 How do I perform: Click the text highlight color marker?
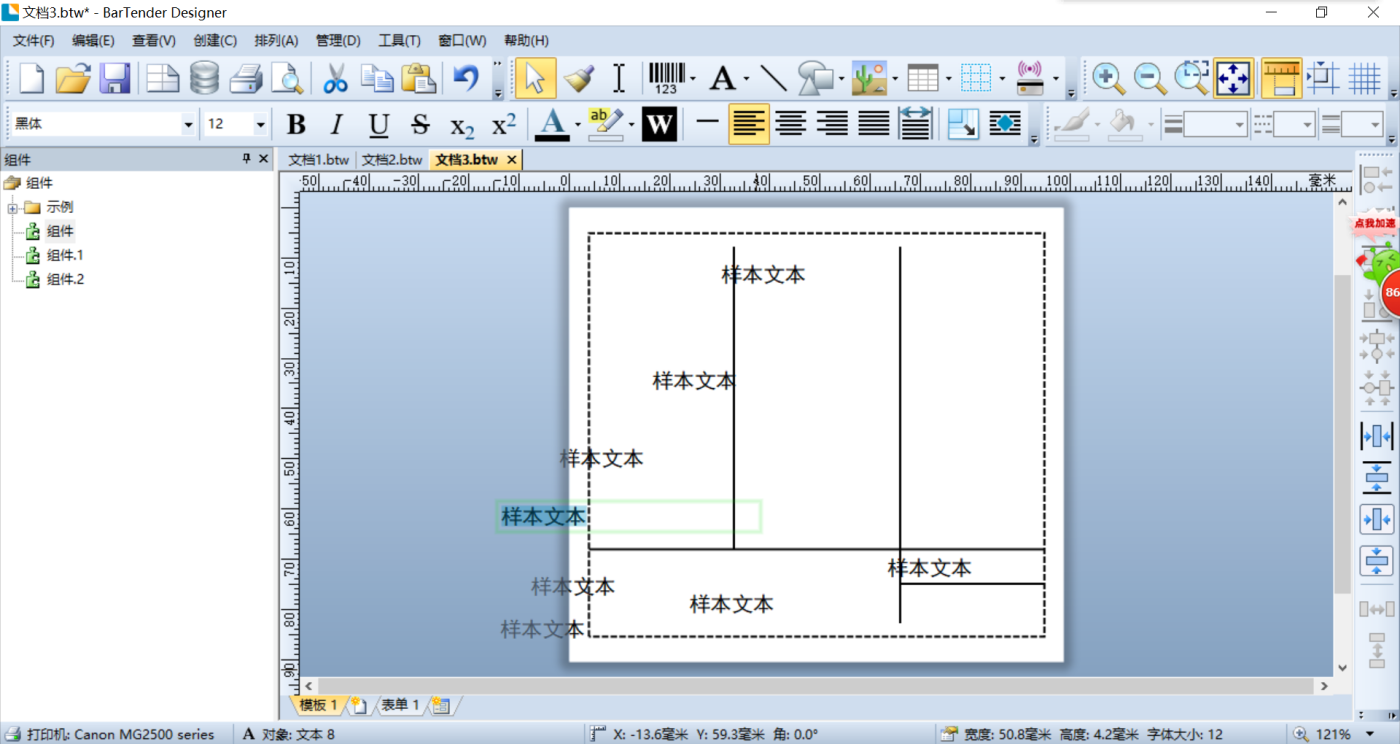(x=605, y=125)
